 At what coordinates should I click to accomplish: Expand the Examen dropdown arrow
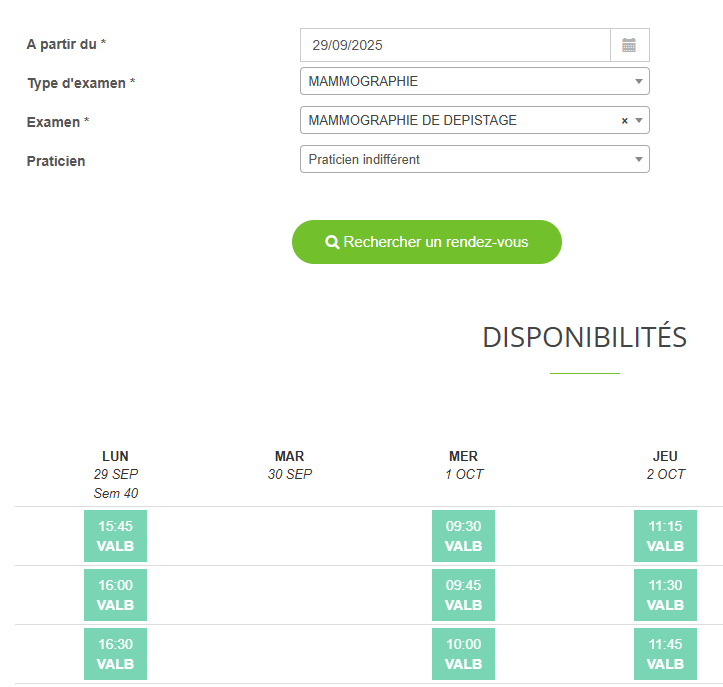(x=639, y=121)
